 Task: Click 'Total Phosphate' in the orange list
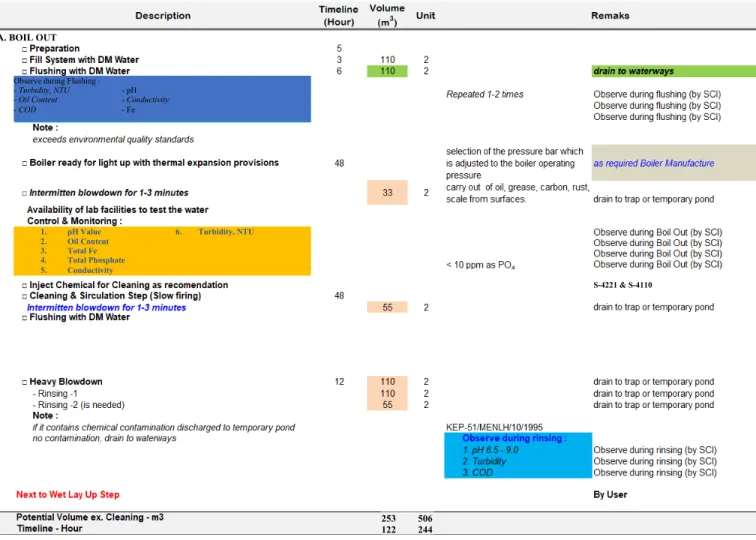pyautogui.click(x=96, y=260)
